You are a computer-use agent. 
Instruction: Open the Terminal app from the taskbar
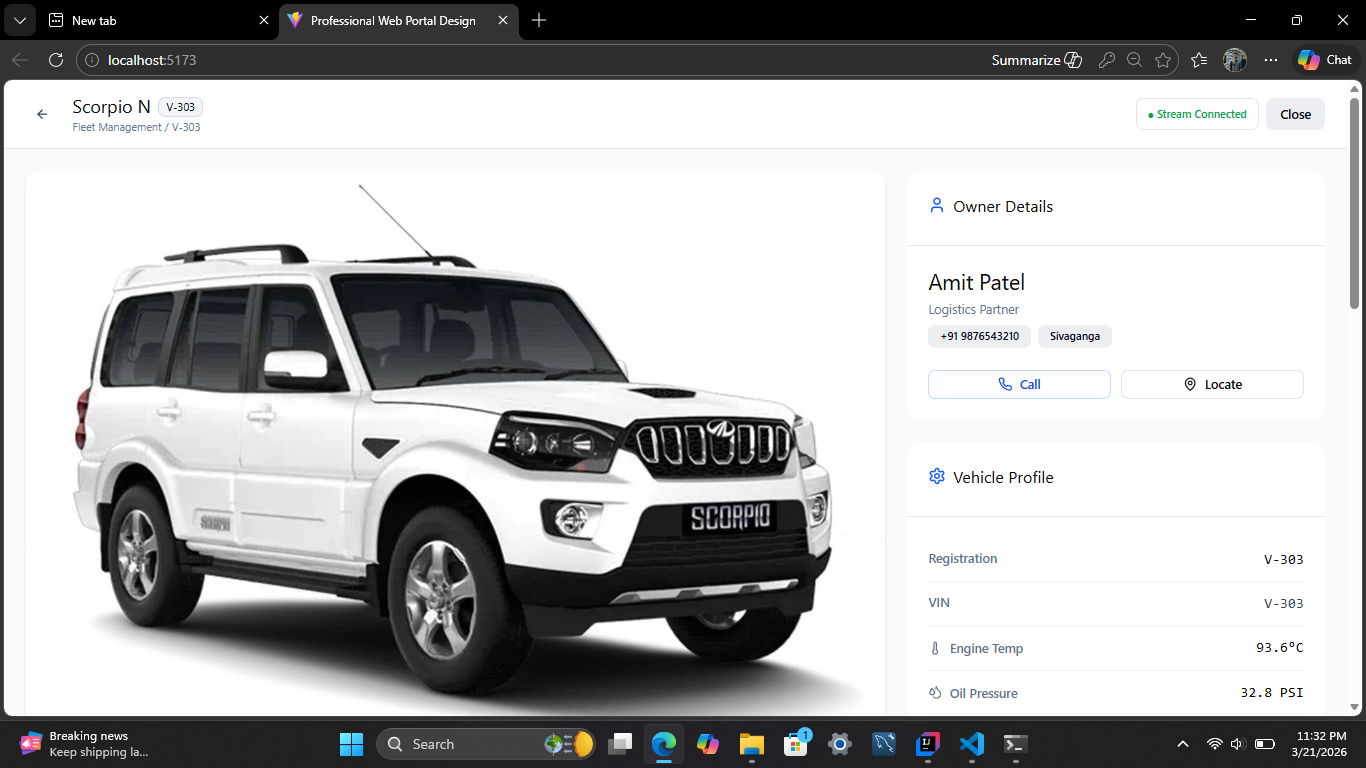1015,744
